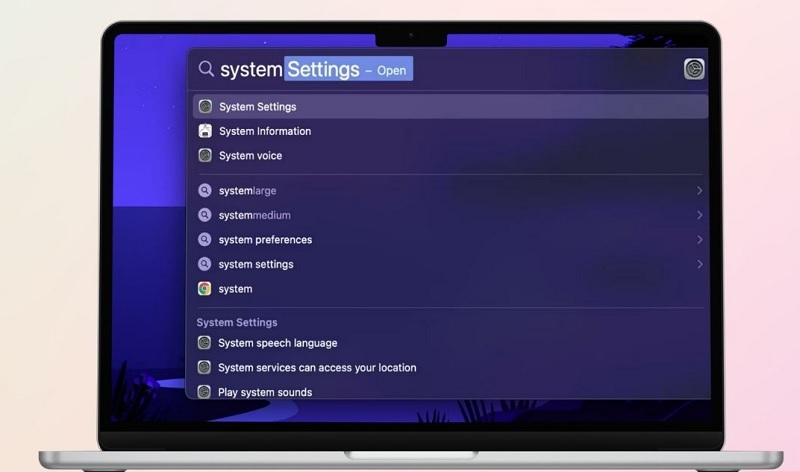Click the System Information app icon
Screen dimensions: 800x472
[205, 131]
